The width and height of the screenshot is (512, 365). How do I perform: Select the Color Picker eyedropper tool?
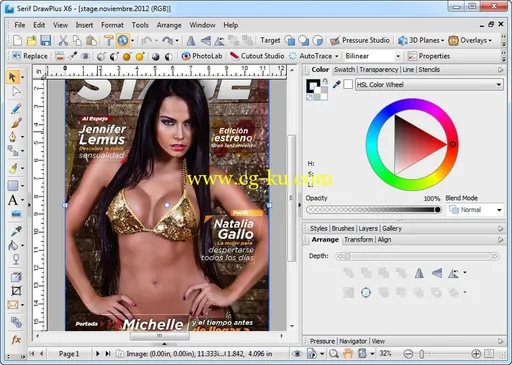coord(16,231)
